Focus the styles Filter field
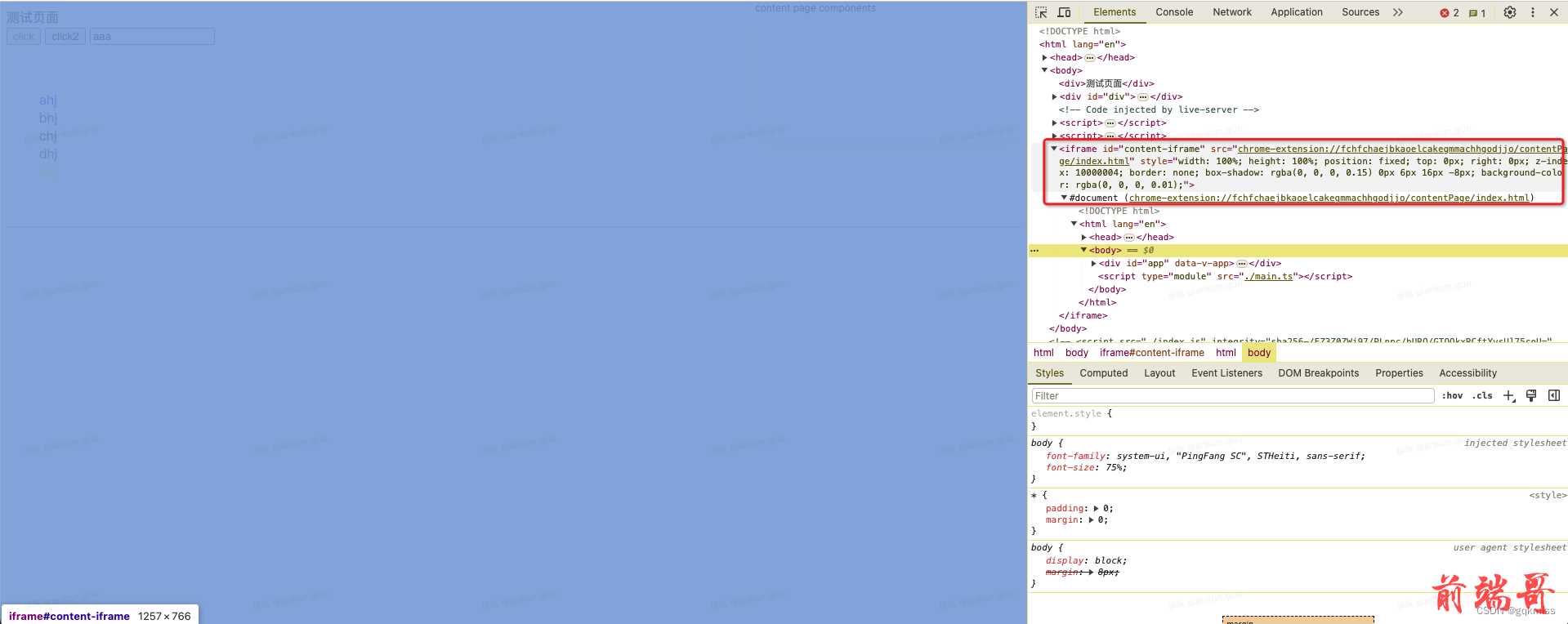Image resolution: width=1568 pixels, height=624 pixels. [x=1233, y=396]
